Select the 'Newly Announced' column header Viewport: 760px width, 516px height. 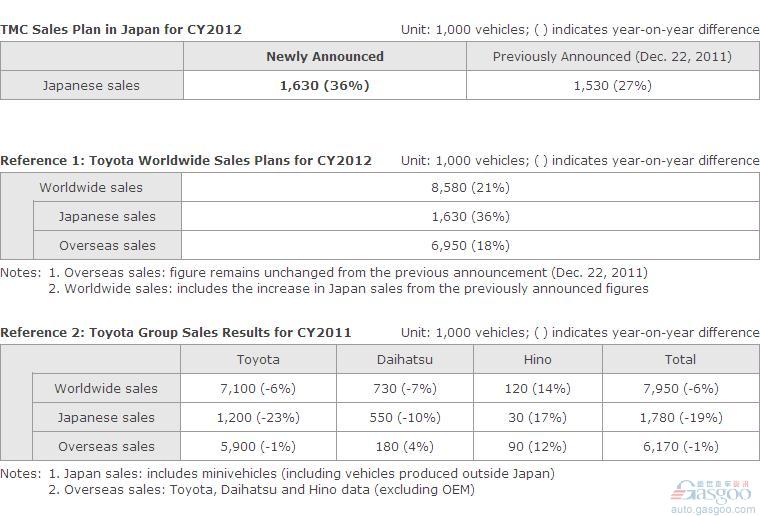[x=325, y=56]
